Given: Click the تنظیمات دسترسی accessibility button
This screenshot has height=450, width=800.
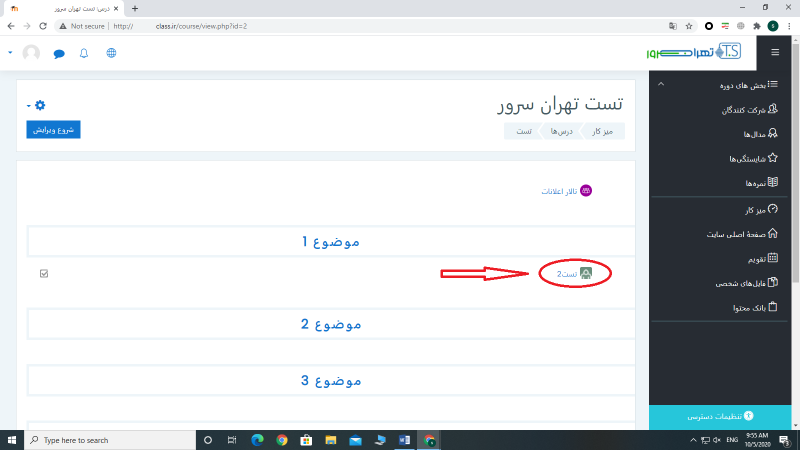Looking at the screenshot, I should pos(720,417).
